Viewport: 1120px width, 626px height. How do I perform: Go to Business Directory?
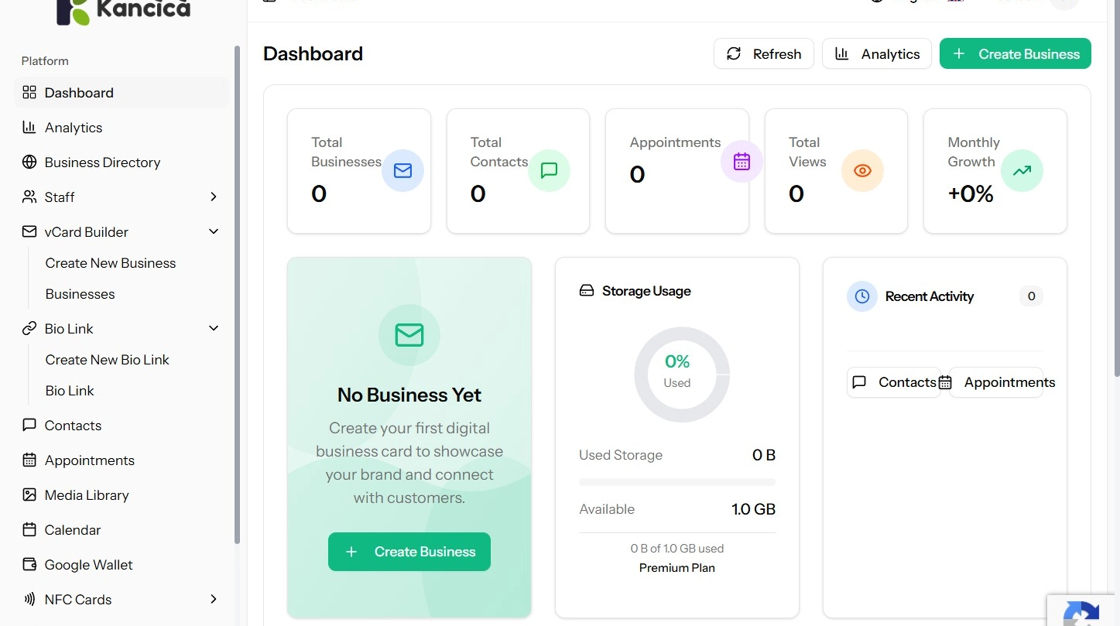[x=121, y=162]
